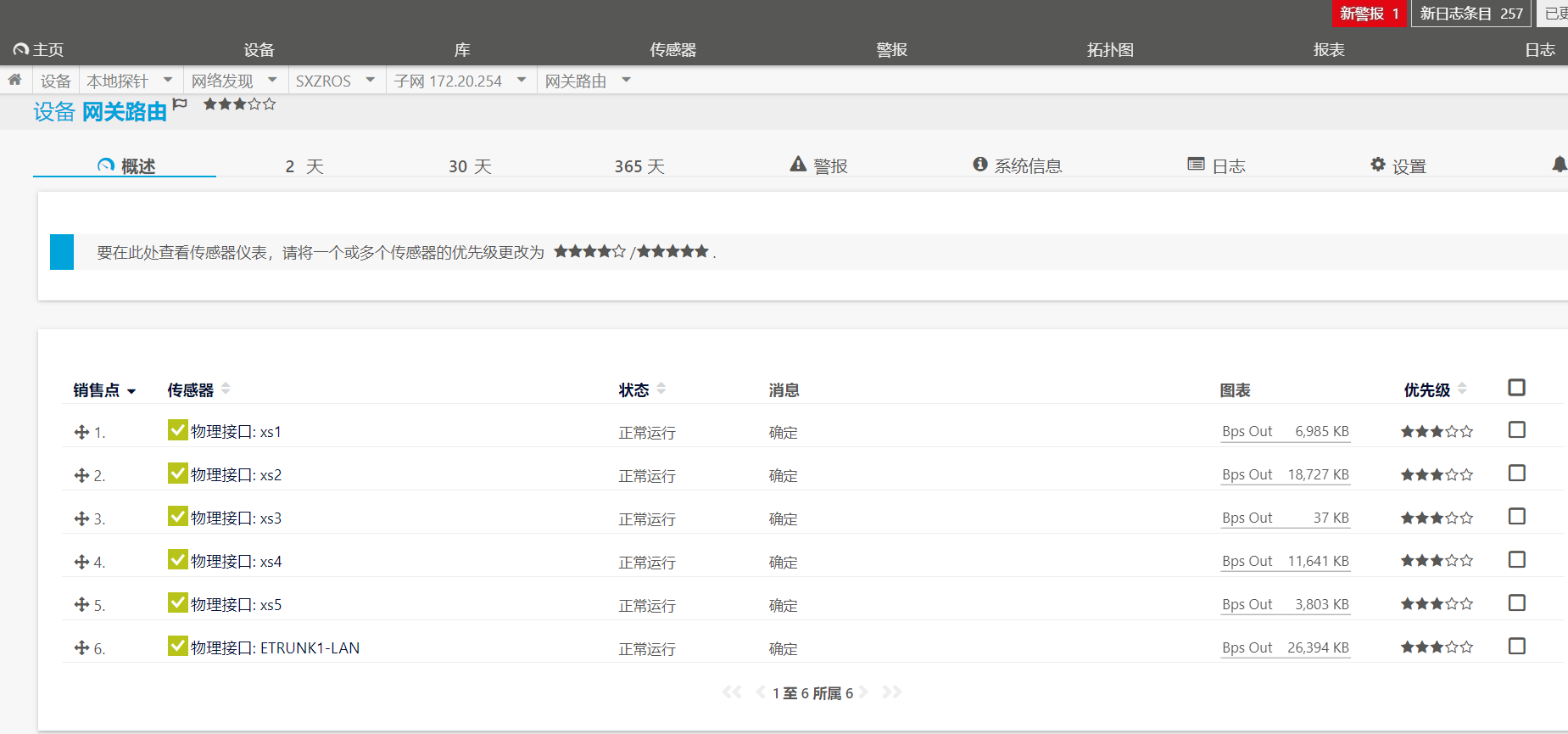The width and height of the screenshot is (1568, 734).
Task: Check the box for xs1 row
Action: pos(1517,430)
